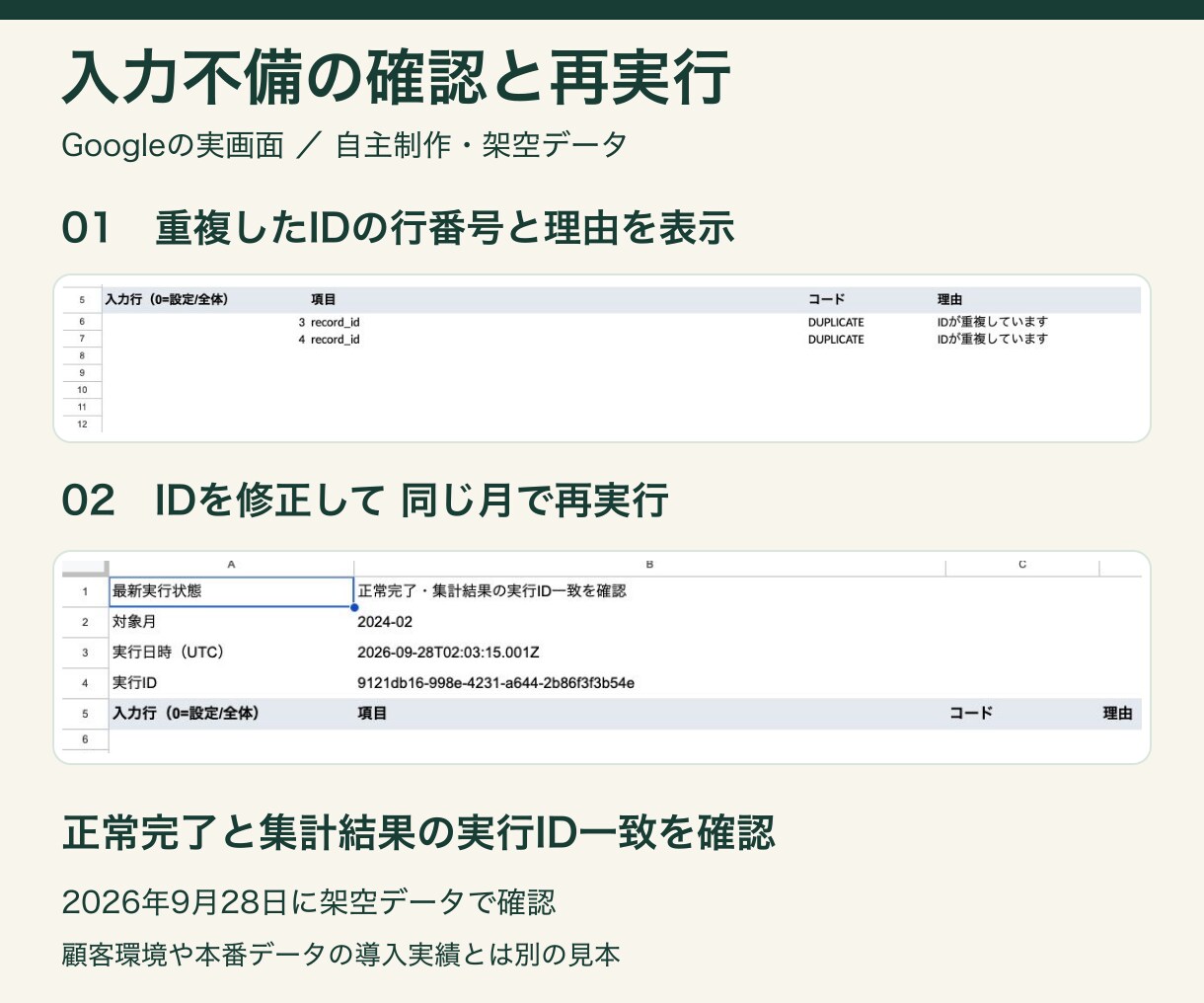Image resolution: width=1204 pixels, height=1003 pixels.
Task: Click the note 顧客環境や本番データの導入実績とは別の見本
Action: point(340,956)
